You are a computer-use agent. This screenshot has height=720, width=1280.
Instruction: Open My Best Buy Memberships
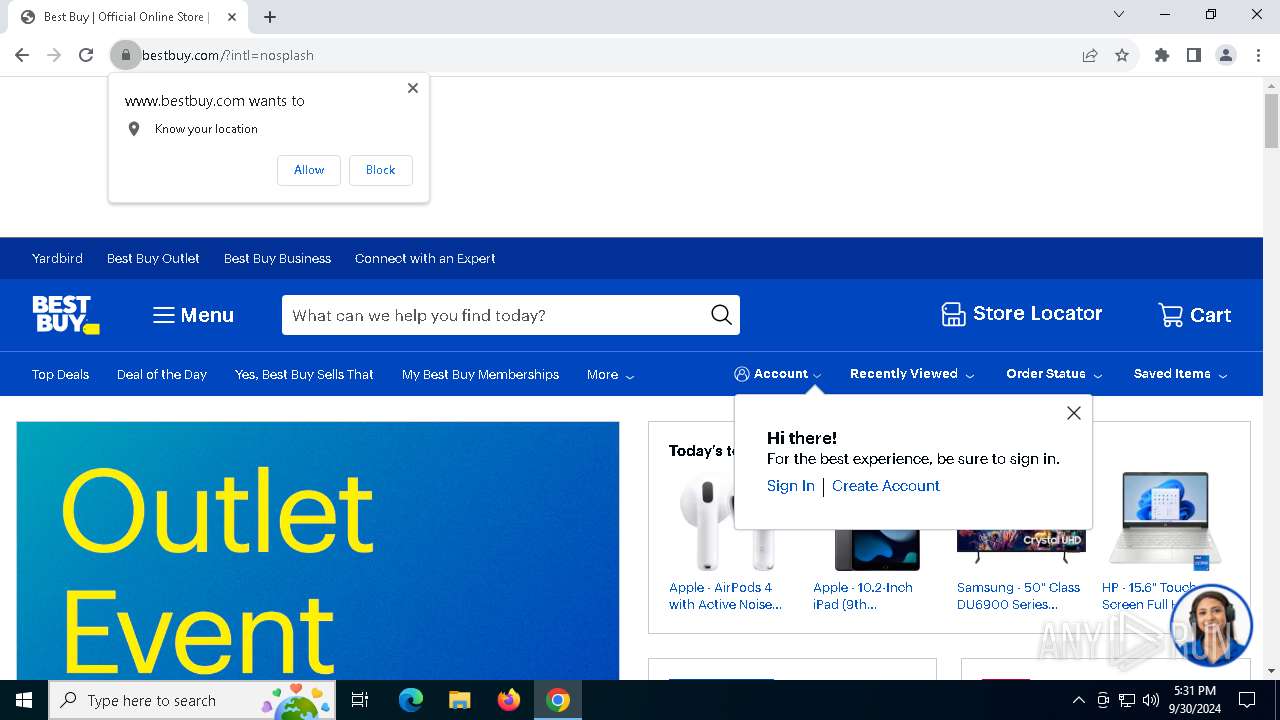[480, 374]
